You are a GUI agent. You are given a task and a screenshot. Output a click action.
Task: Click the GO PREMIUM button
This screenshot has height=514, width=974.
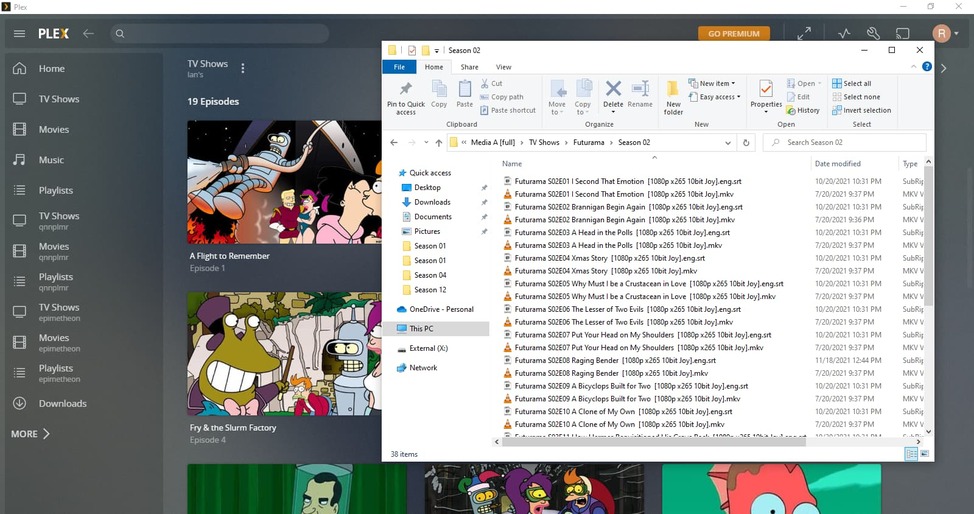[734, 34]
